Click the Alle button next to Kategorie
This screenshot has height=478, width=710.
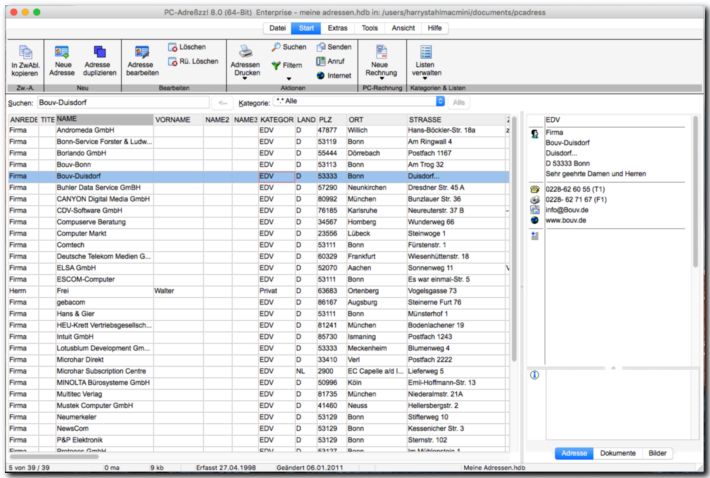click(x=459, y=103)
